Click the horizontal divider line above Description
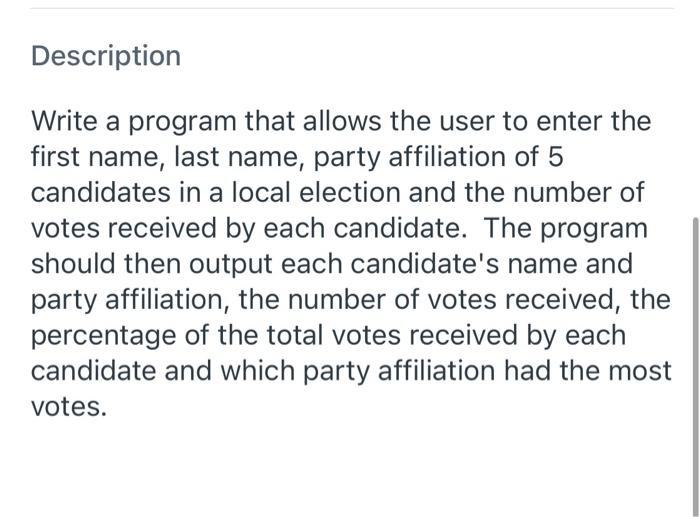This screenshot has width=700, height=517. tap(352, 8)
